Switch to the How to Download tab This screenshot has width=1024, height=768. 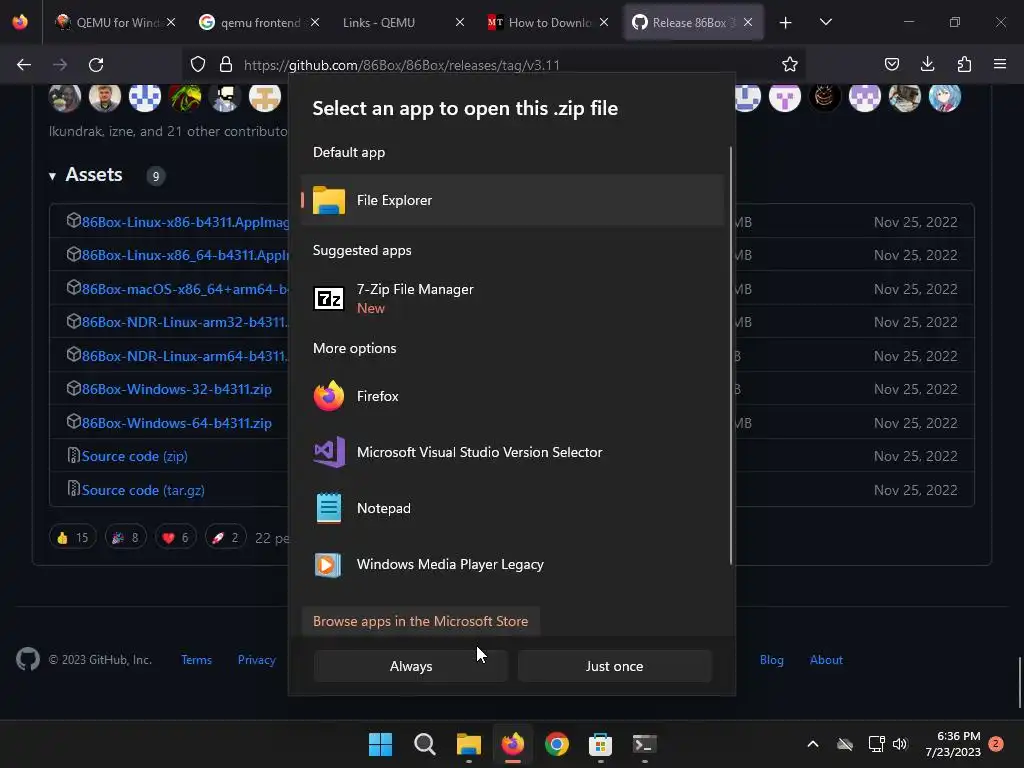pyautogui.click(x=548, y=22)
